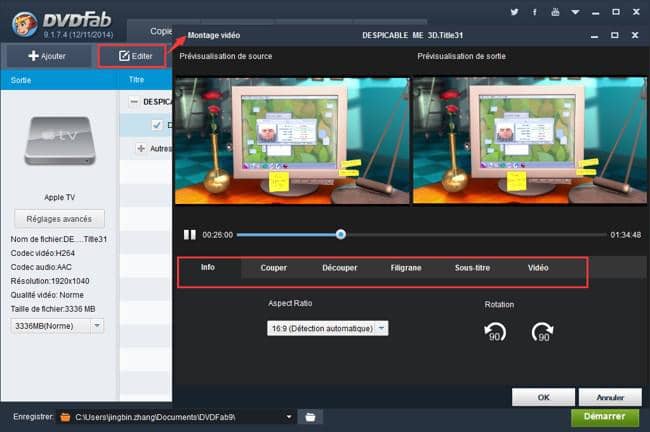650x432 pixels.
Task: Click the Résolution:1920x1040 text
Action: click(50, 281)
